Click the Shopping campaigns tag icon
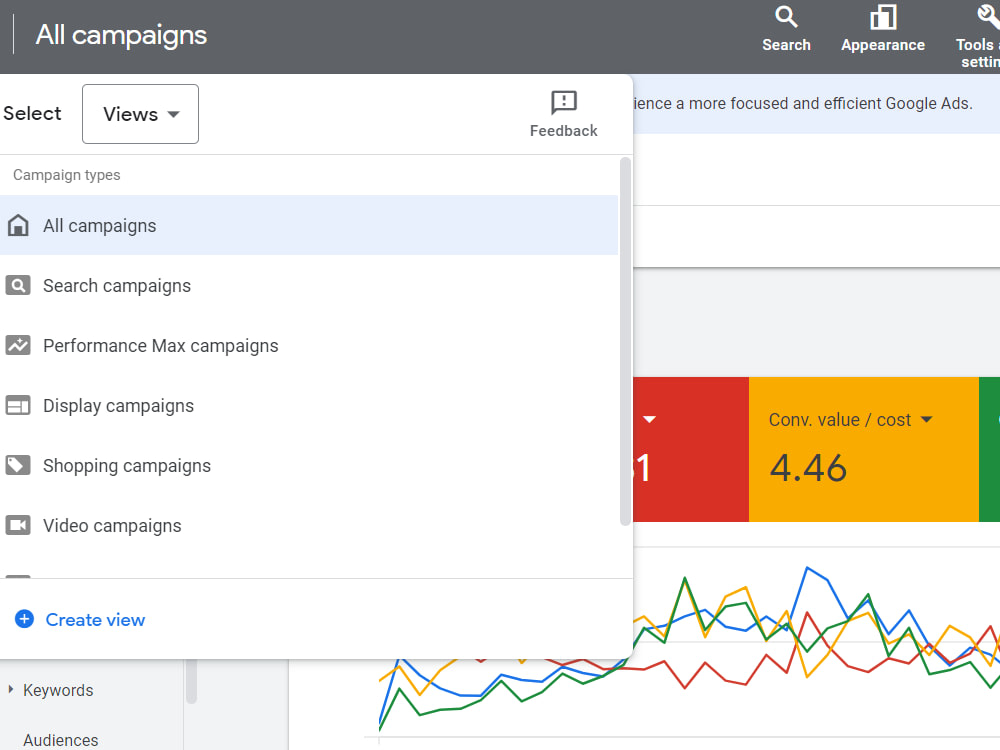1000x750 pixels. [18, 465]
